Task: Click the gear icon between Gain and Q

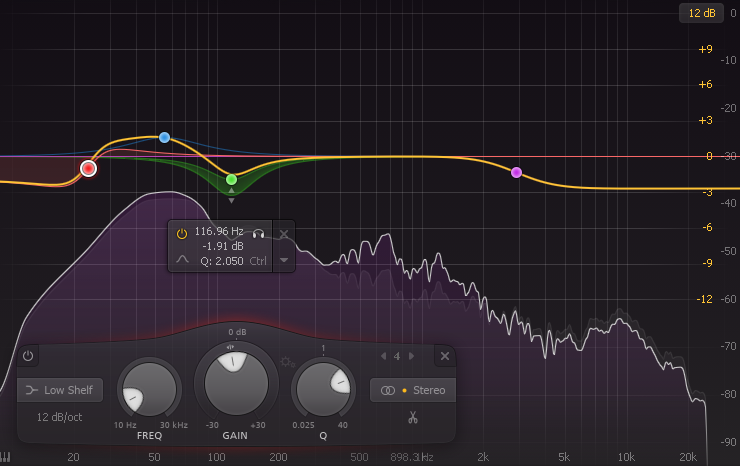Action: pos(288,362)
